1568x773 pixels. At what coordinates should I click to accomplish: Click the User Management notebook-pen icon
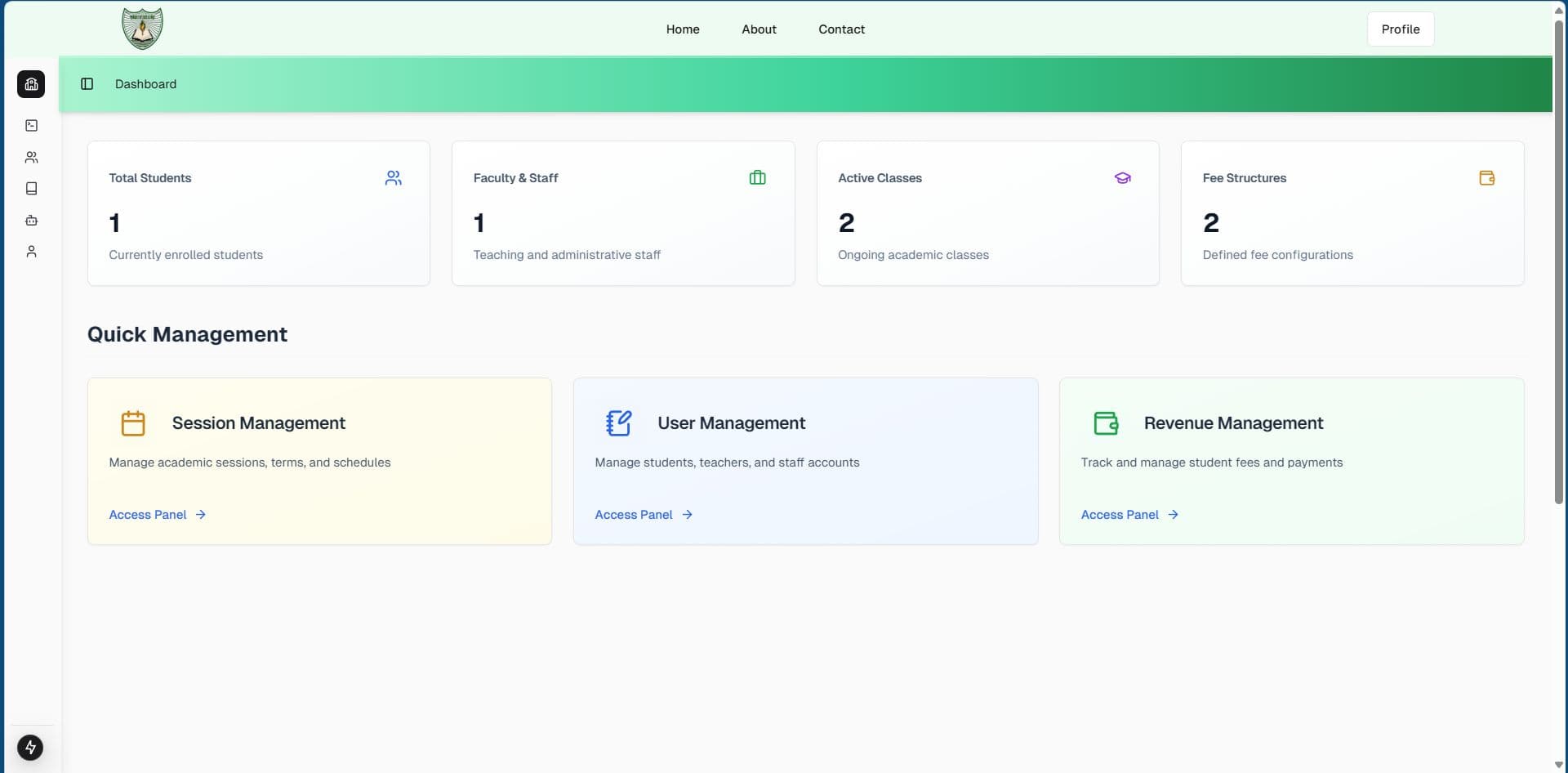pyautogui.click(x=619, y=423)
